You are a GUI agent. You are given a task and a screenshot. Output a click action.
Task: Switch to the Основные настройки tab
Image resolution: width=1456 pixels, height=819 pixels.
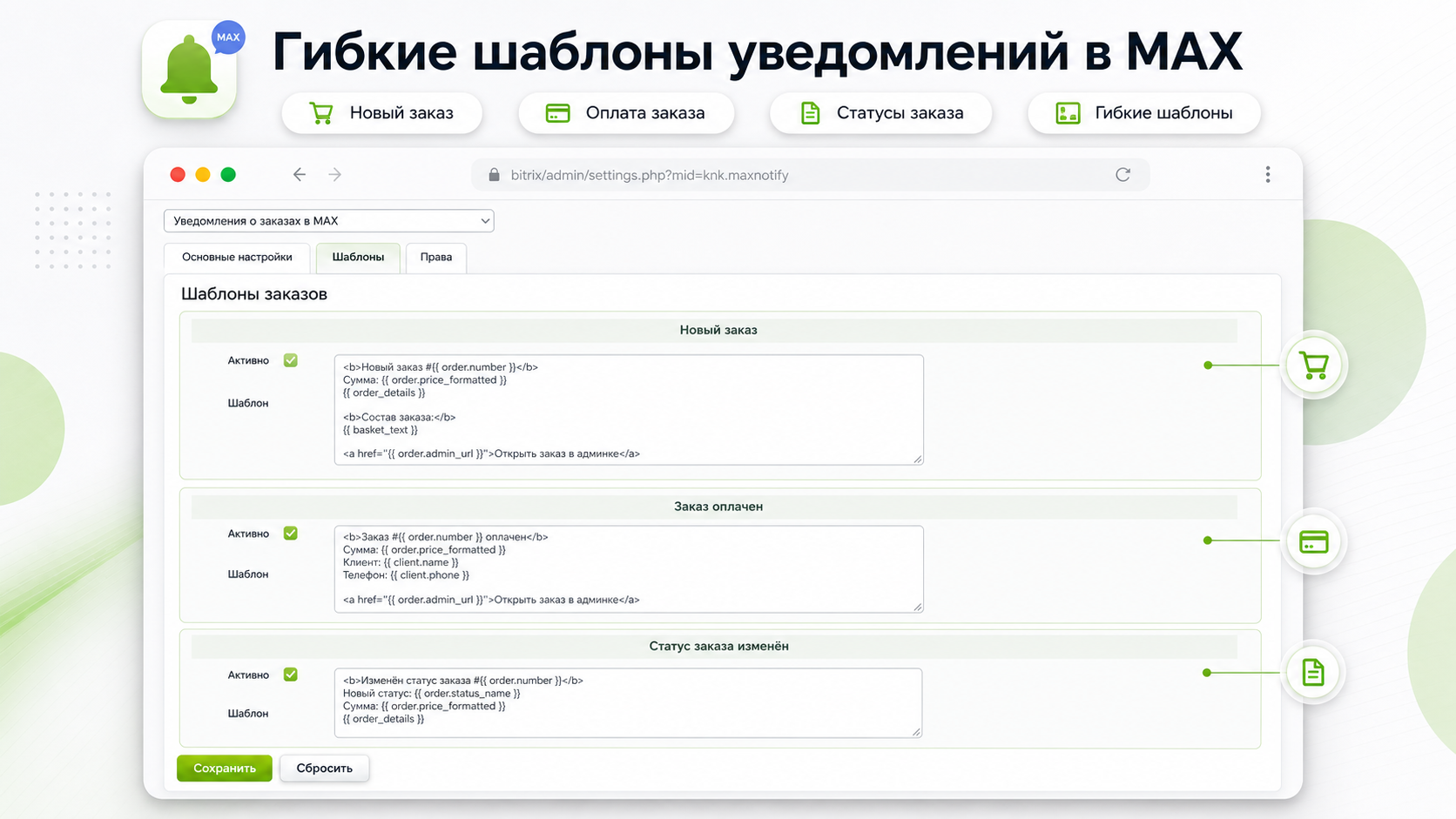237,258
